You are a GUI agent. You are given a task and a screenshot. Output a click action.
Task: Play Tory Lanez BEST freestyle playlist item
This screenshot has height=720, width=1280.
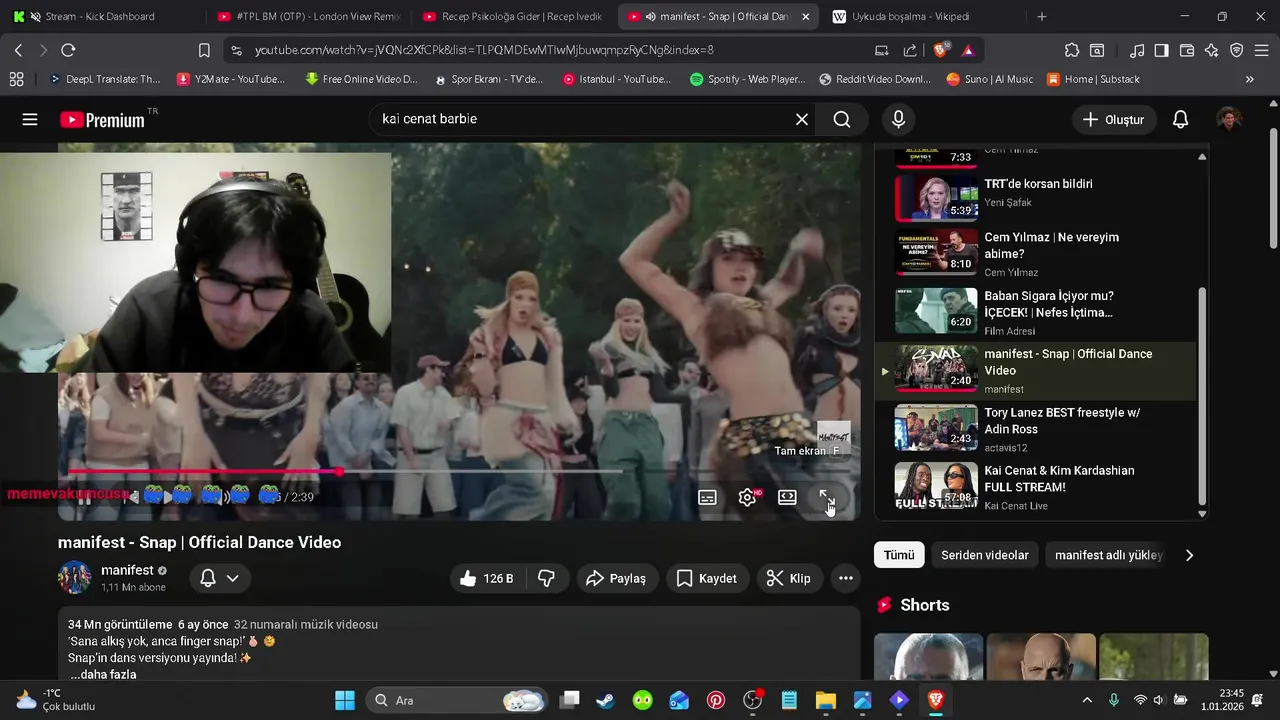tap(1036, 429)
